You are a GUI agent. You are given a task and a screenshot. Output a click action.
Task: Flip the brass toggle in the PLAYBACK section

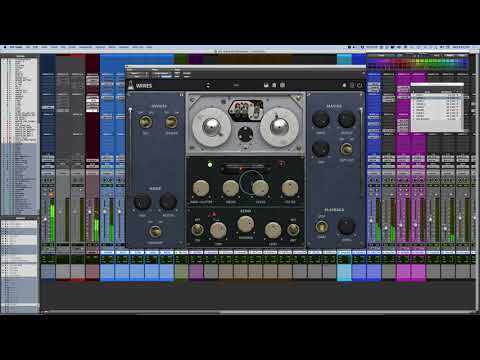point(322,227)
